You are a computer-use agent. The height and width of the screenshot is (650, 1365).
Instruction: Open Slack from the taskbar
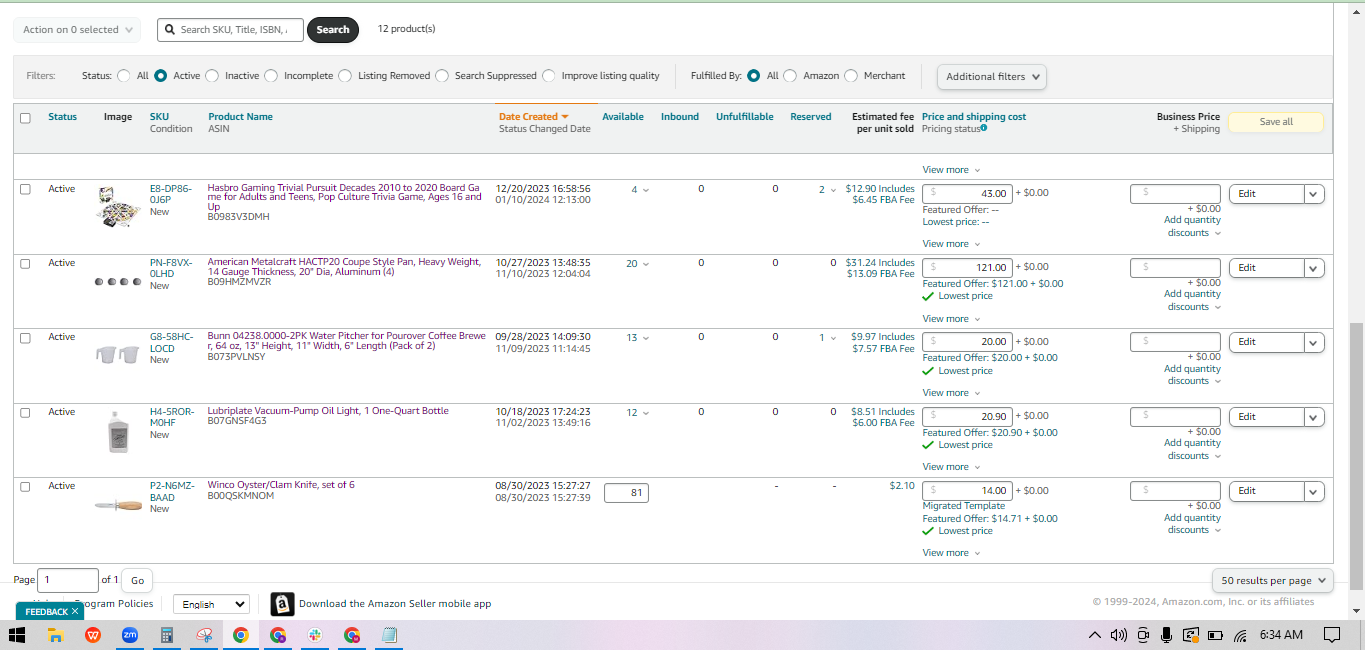[x=315, y=635]
